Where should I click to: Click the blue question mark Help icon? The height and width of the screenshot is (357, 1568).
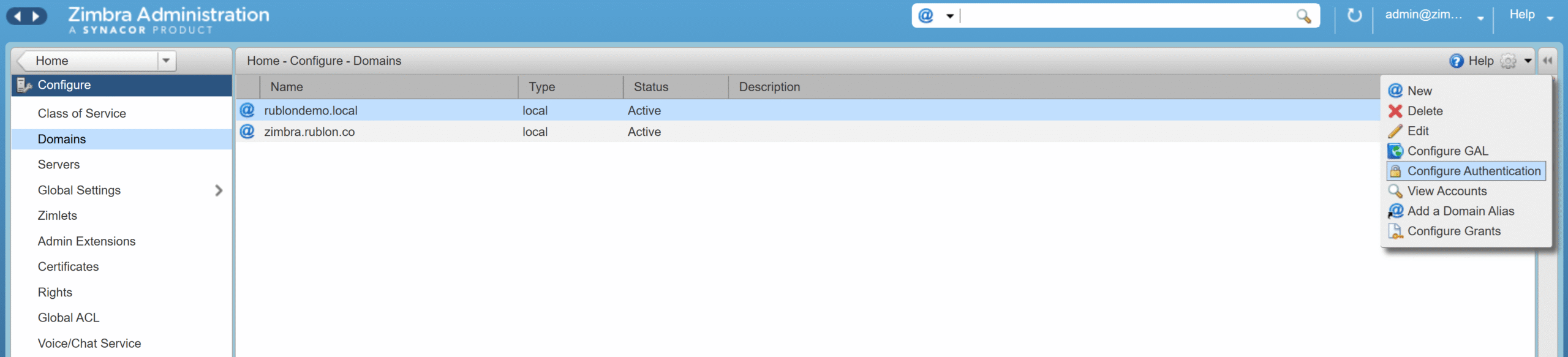tap(1457, 61)
